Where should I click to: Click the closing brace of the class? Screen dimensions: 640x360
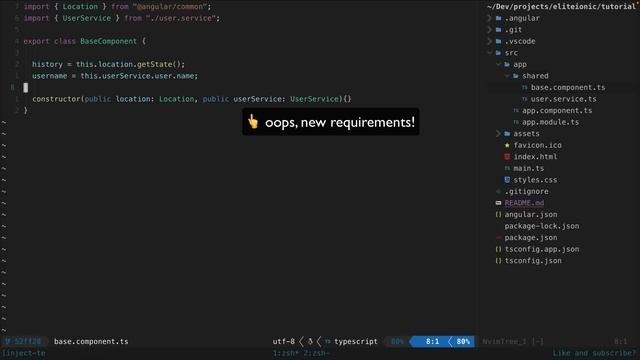[25, 111]
